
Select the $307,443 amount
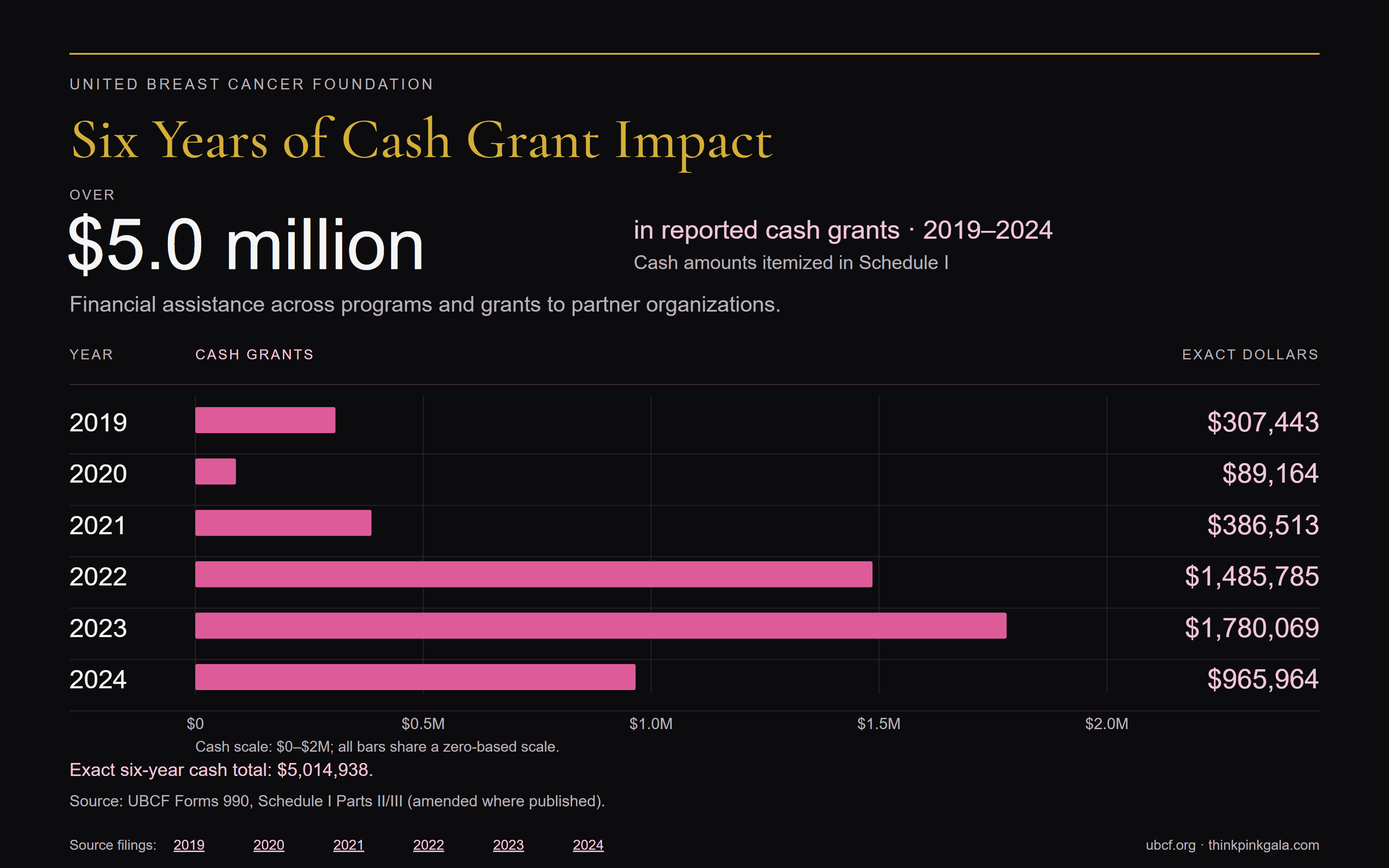click(1263, 423)
